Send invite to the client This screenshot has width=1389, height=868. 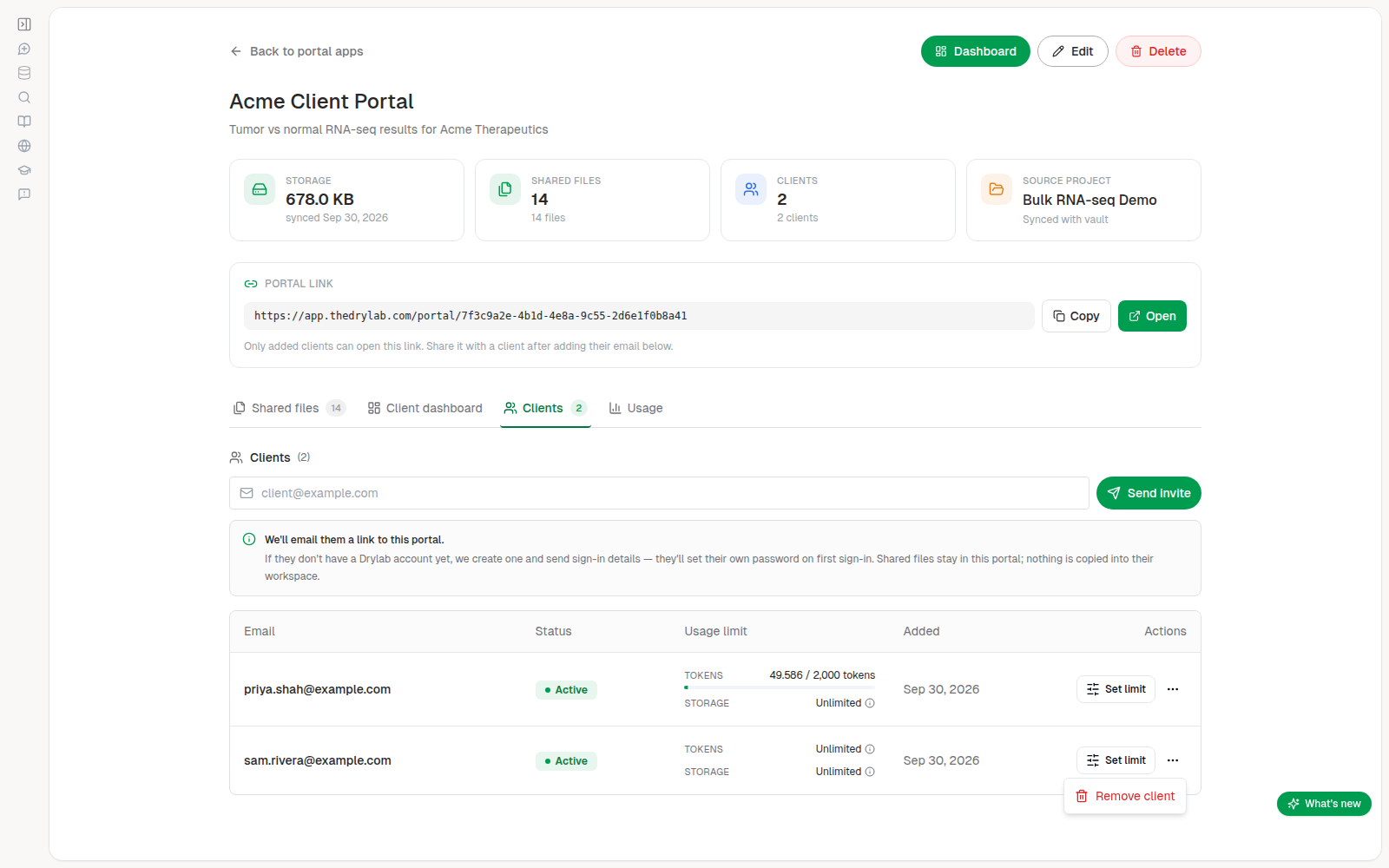point(1149,493)
